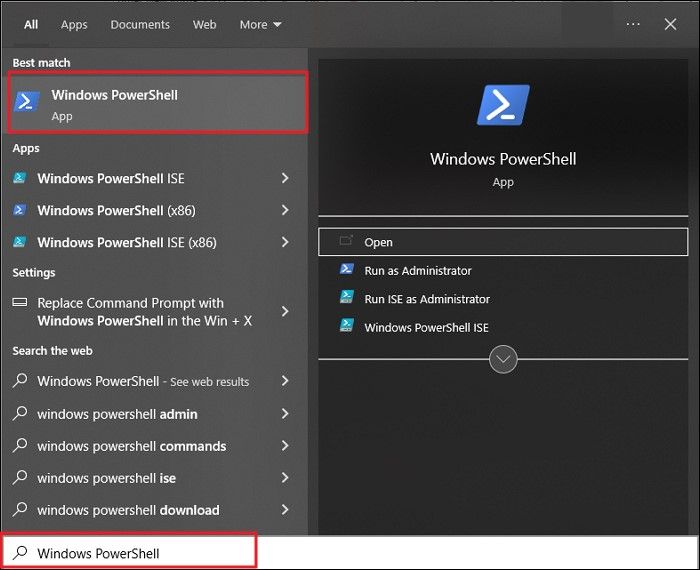Search the web for 'windows powershell commands'

[132, 446]
